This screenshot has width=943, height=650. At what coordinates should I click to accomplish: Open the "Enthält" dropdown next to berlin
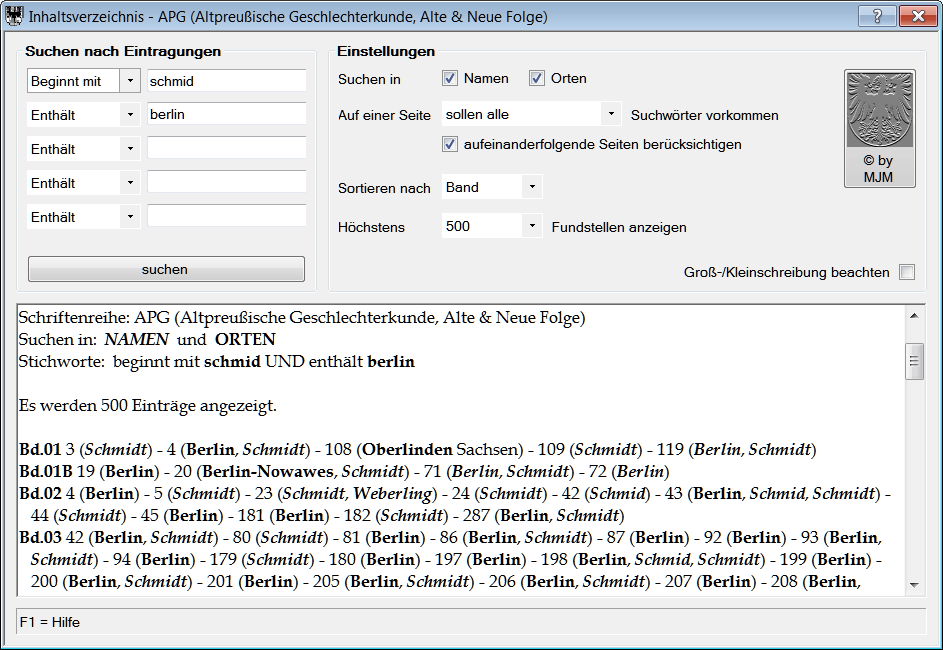(x=132, y=114)
